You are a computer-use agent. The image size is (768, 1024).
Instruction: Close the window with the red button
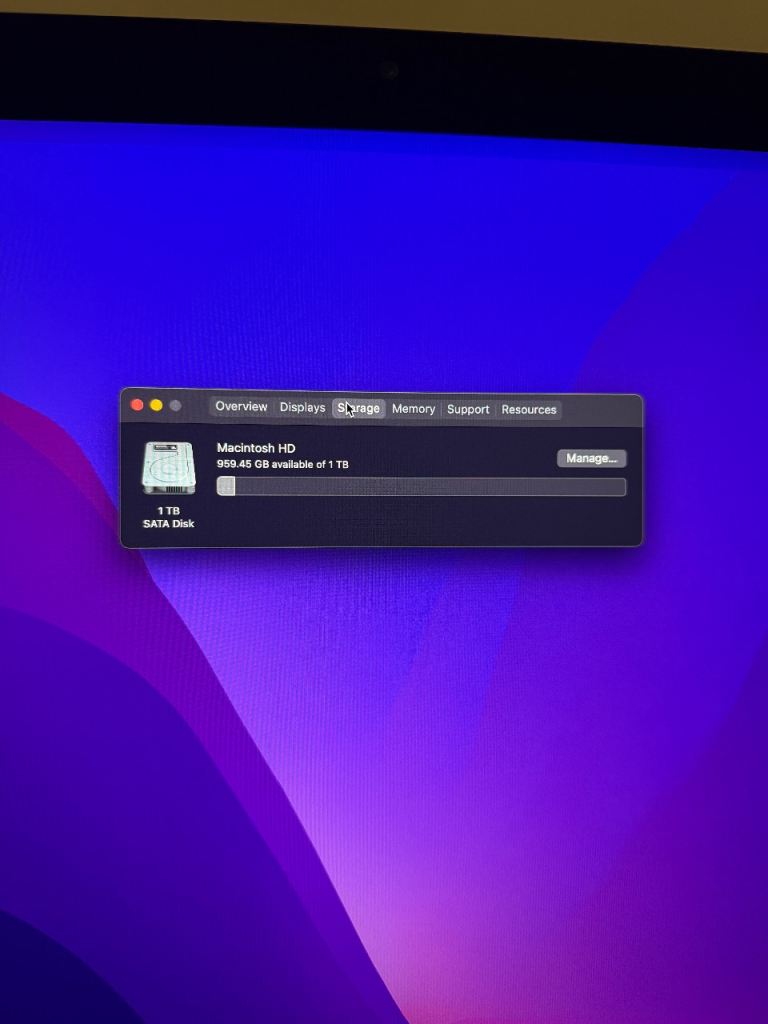point(138,405)
